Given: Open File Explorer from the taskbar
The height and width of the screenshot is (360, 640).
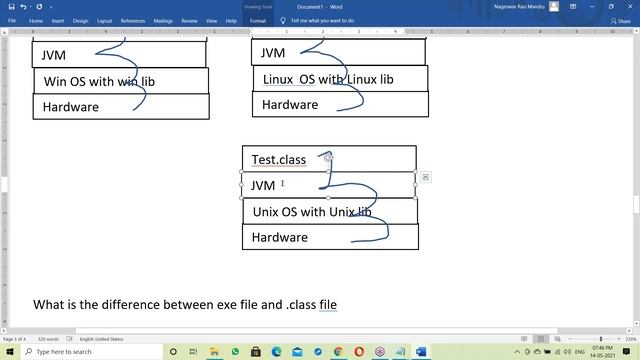Looking at the screenshot, I should (x=214, y=351).
